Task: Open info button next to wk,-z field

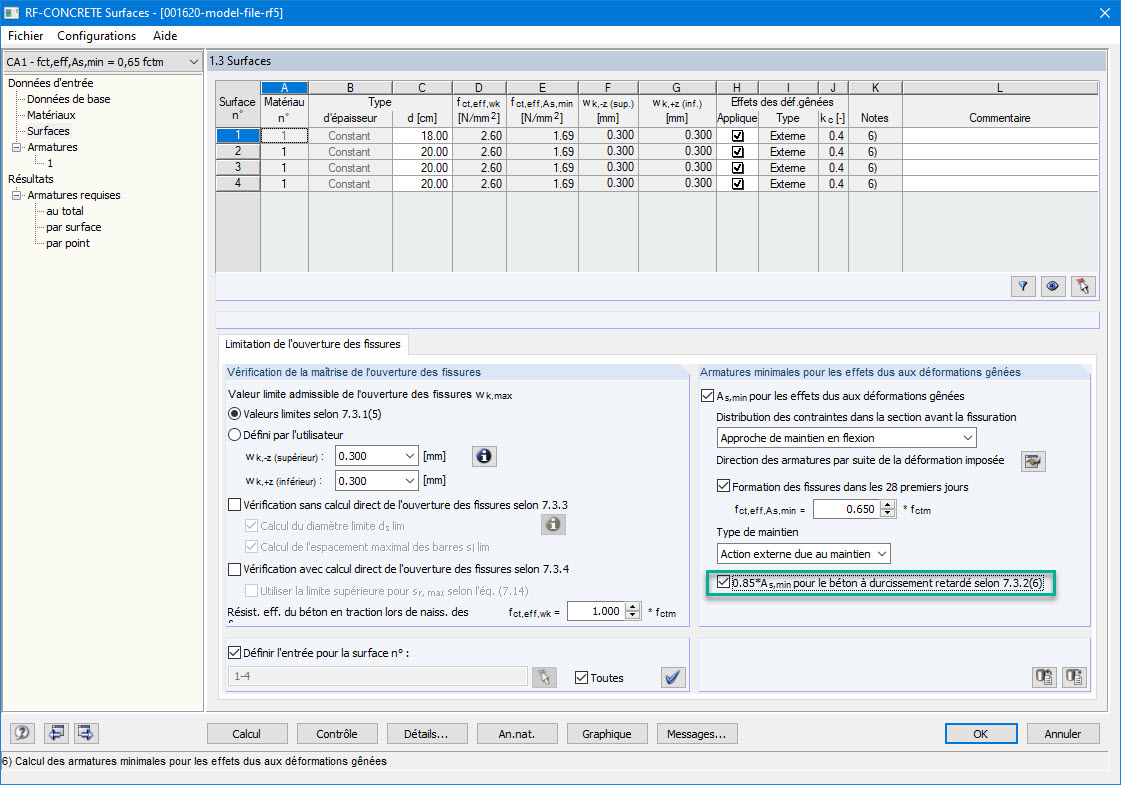Action: tap(484, 456)
